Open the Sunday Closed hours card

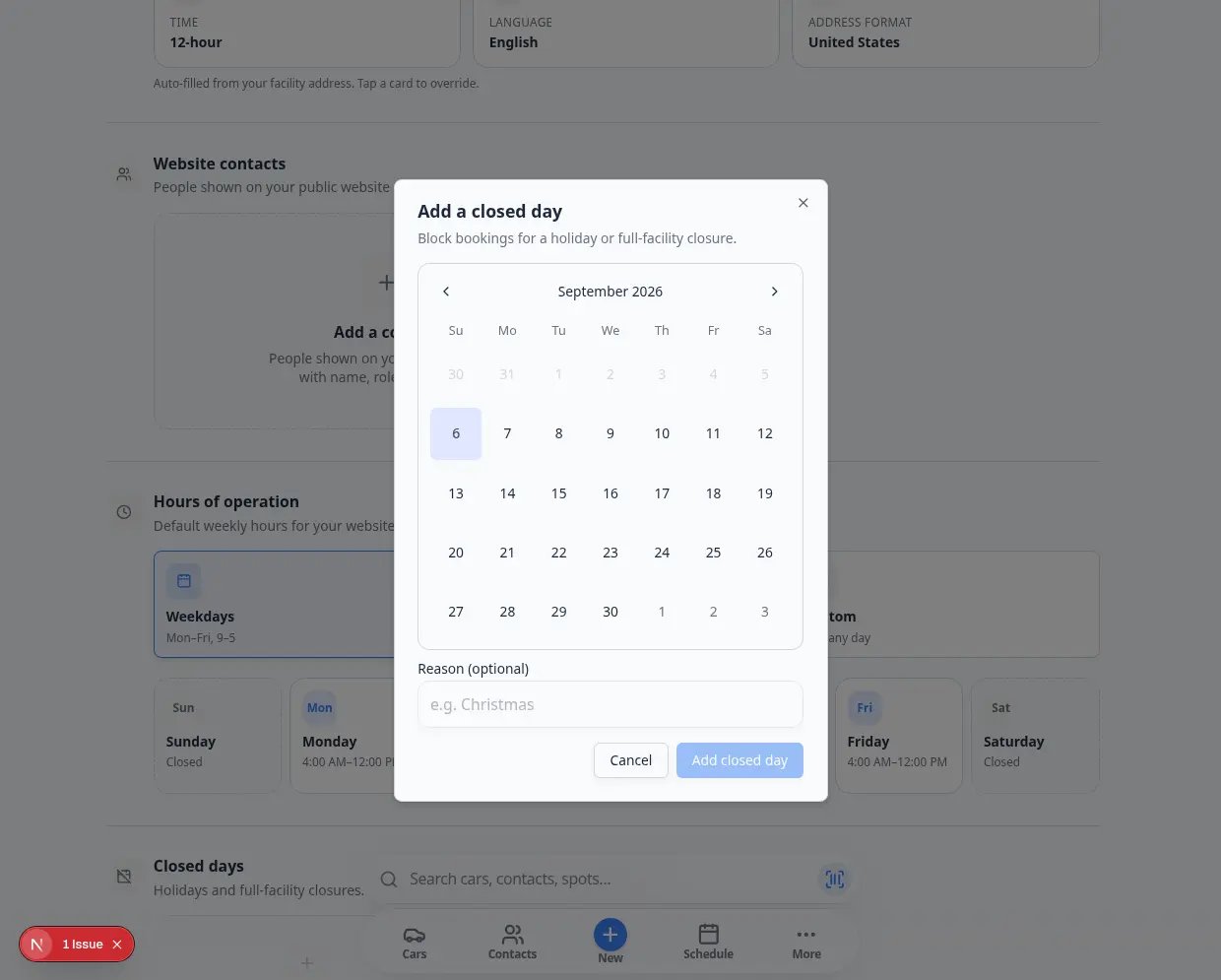[x=218, y=736]
